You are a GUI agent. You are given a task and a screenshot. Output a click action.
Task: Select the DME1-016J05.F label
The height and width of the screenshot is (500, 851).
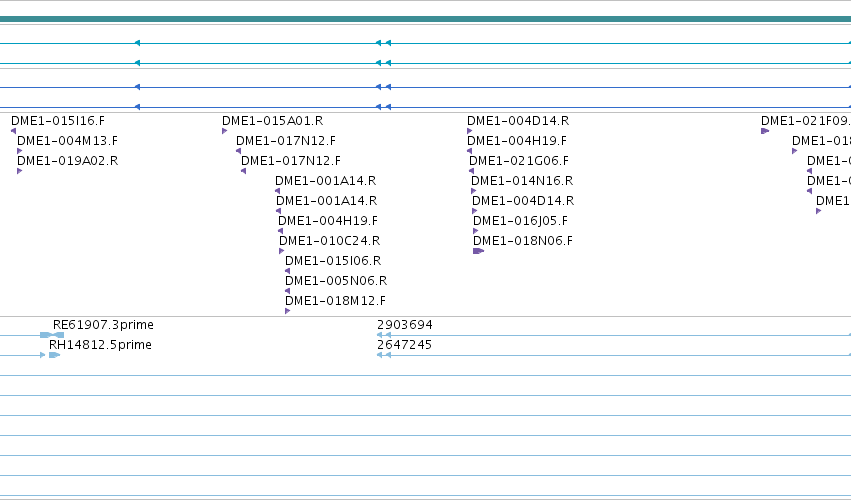(x=520, y=221)
